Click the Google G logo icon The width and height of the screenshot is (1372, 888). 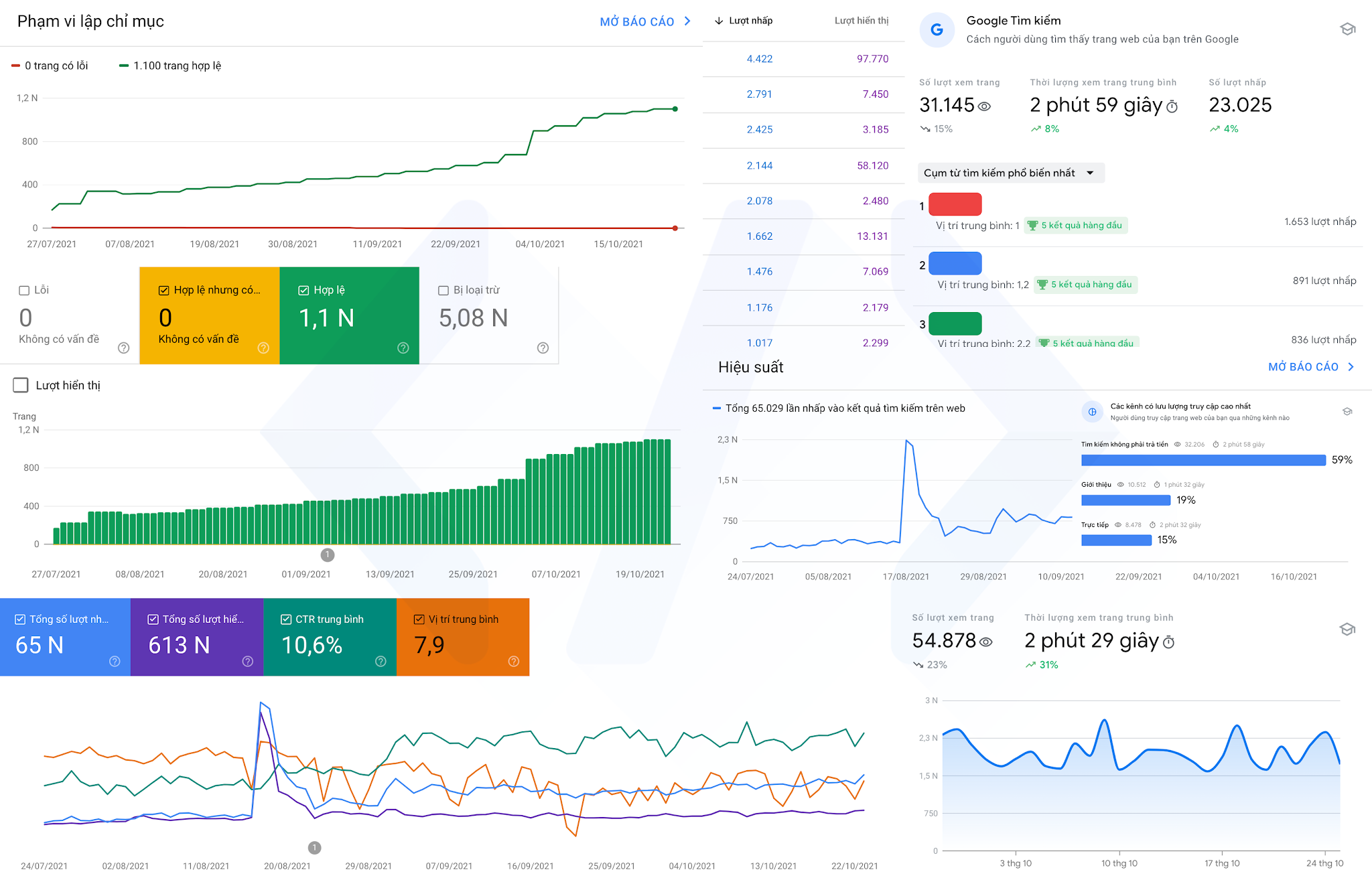pos(937,29)
